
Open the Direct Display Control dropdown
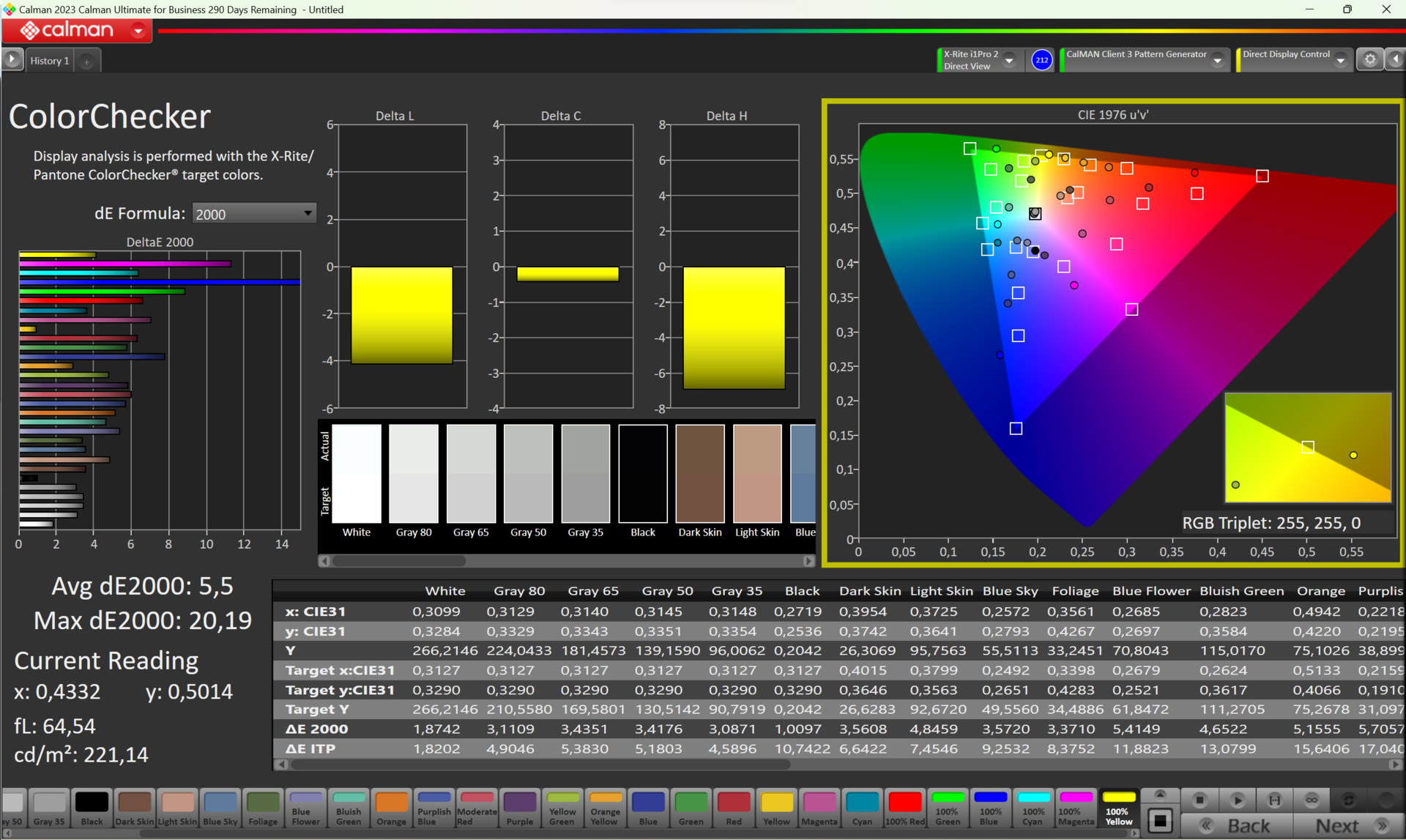[1340, 61]
